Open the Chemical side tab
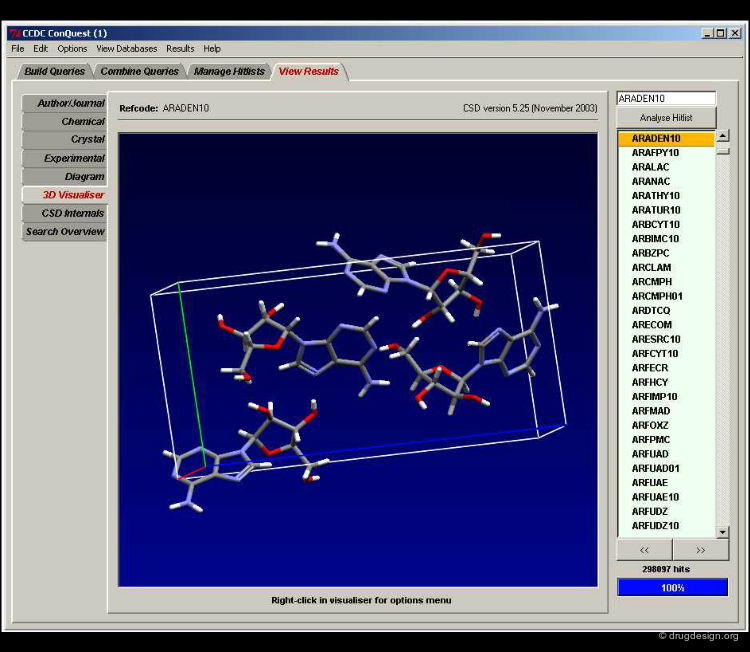 65,122
